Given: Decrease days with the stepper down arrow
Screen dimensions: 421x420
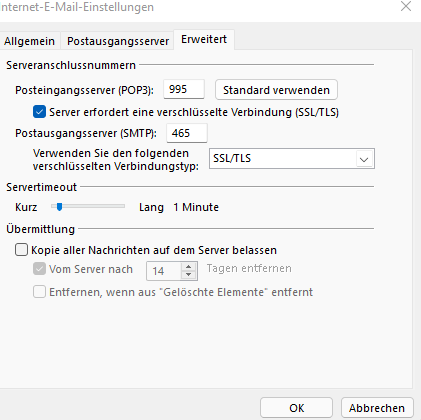Looking at the screenshot, I should pos(189,275).
